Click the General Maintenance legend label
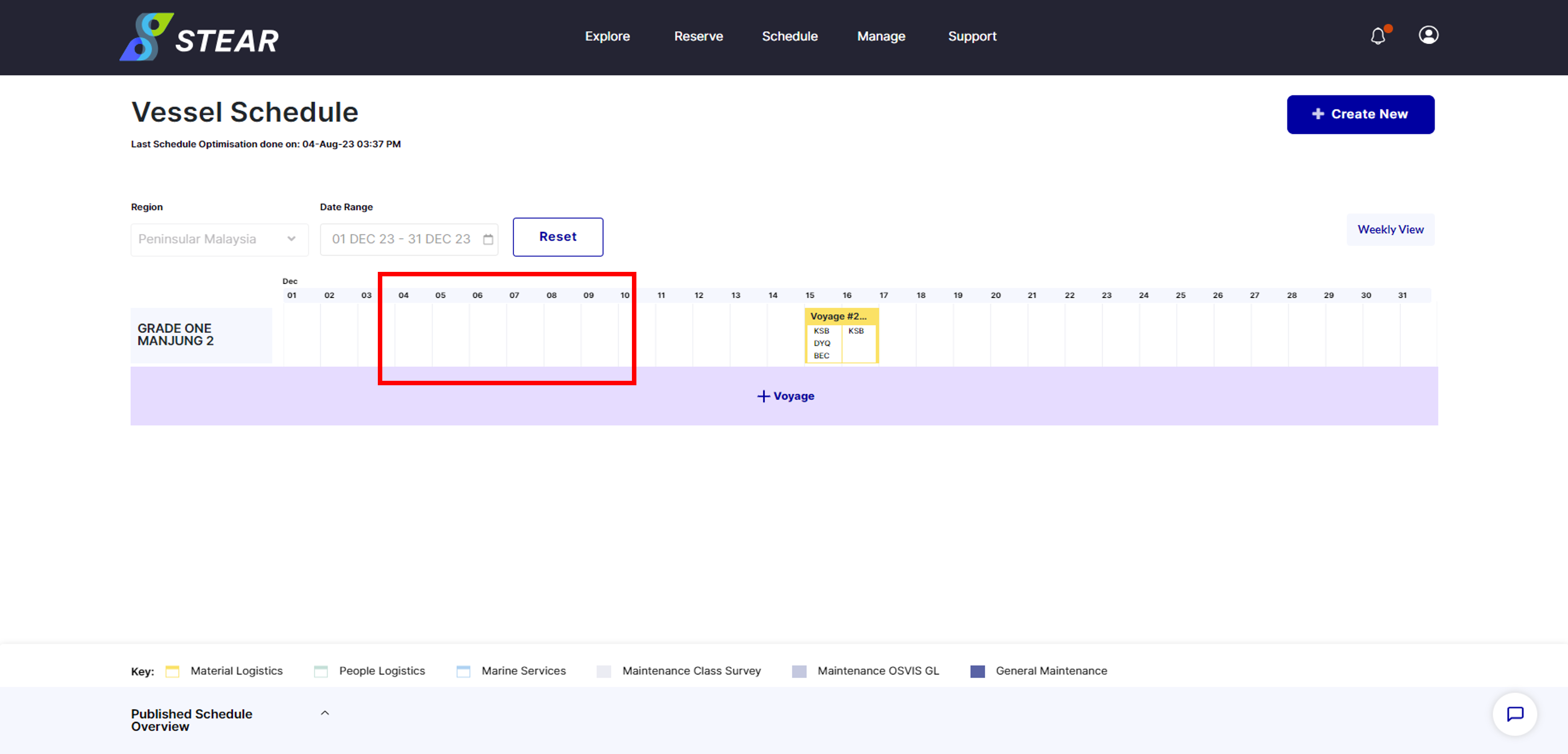The width and height of the screenshot is (1568, 754). pos(1051,671)
